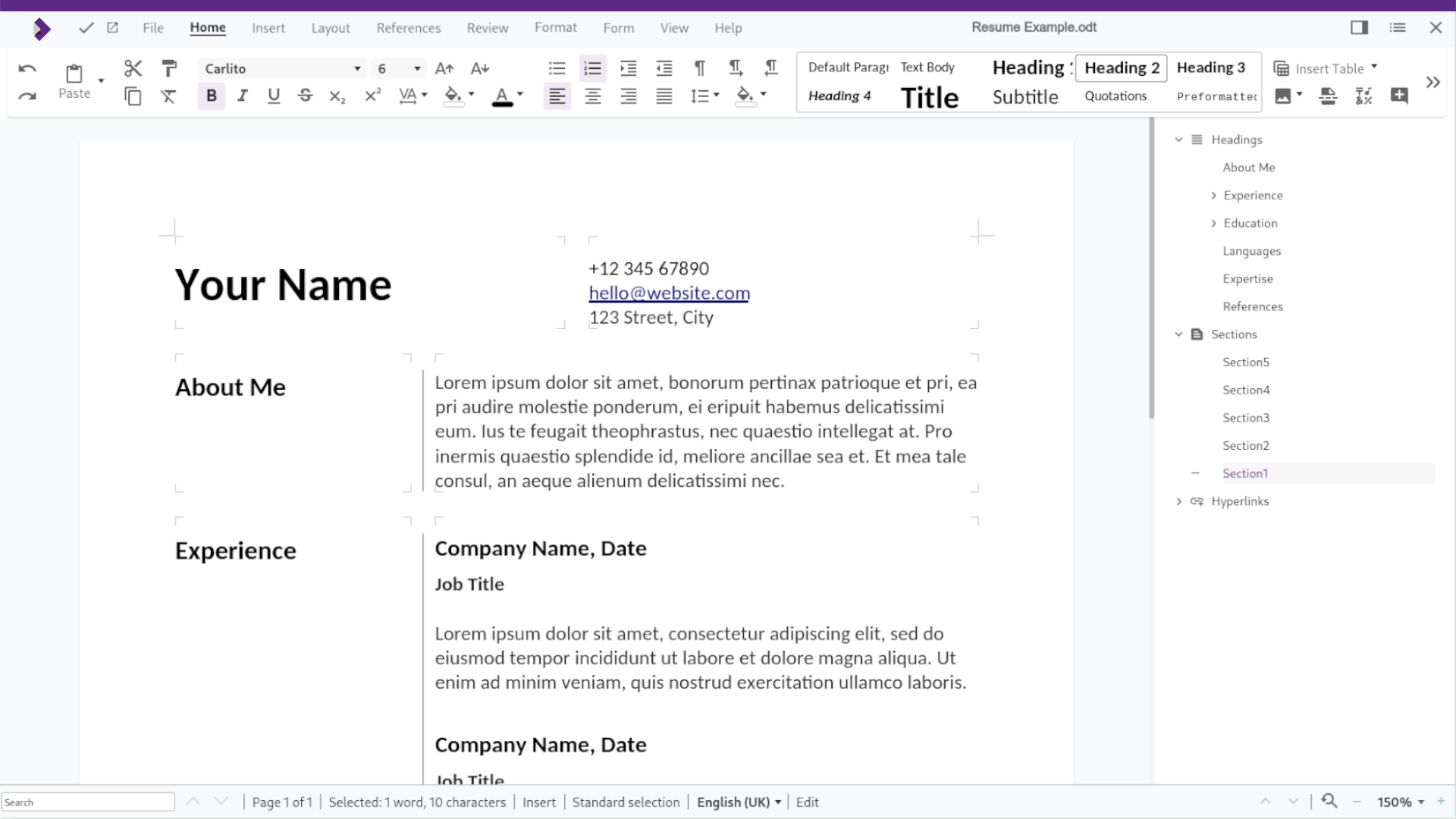
Task: Open in new window icon
Action: pyautogui.click(x=112, y=27)
